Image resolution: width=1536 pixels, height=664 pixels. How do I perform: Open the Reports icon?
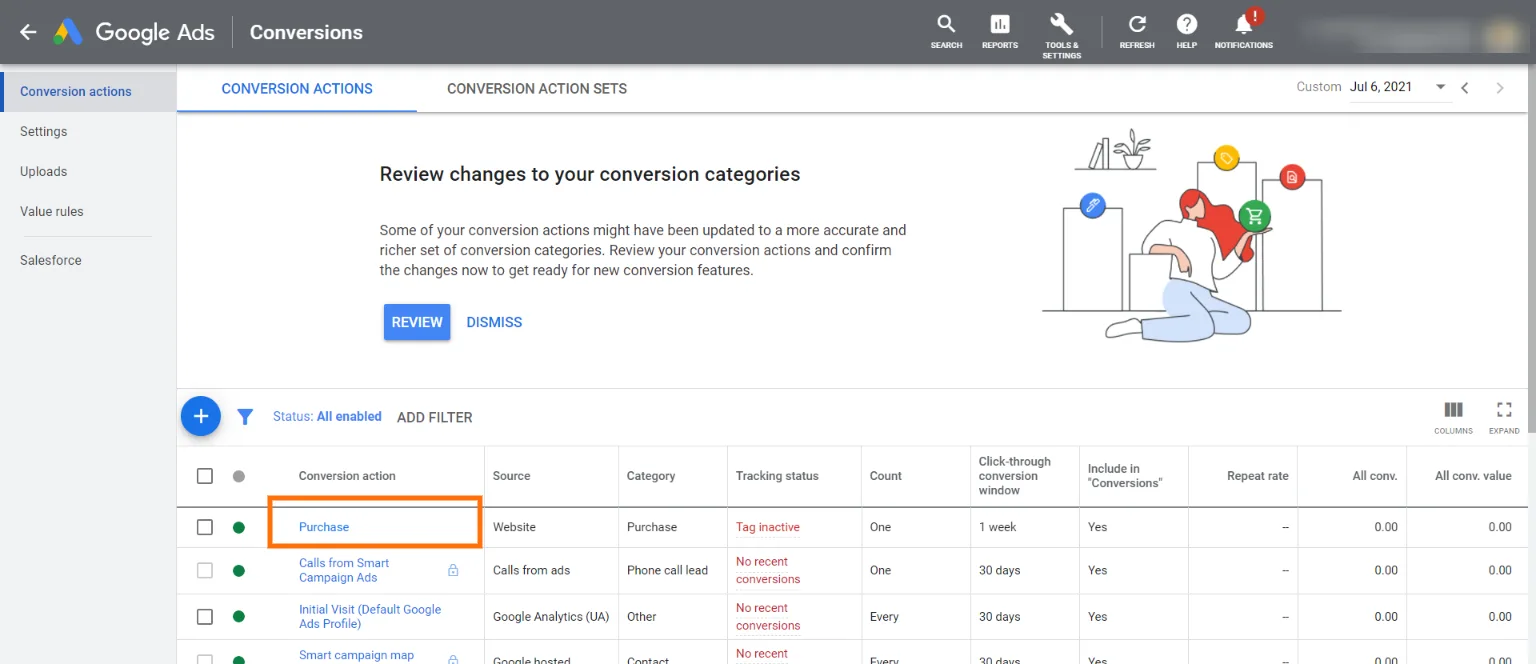[999, 25]
